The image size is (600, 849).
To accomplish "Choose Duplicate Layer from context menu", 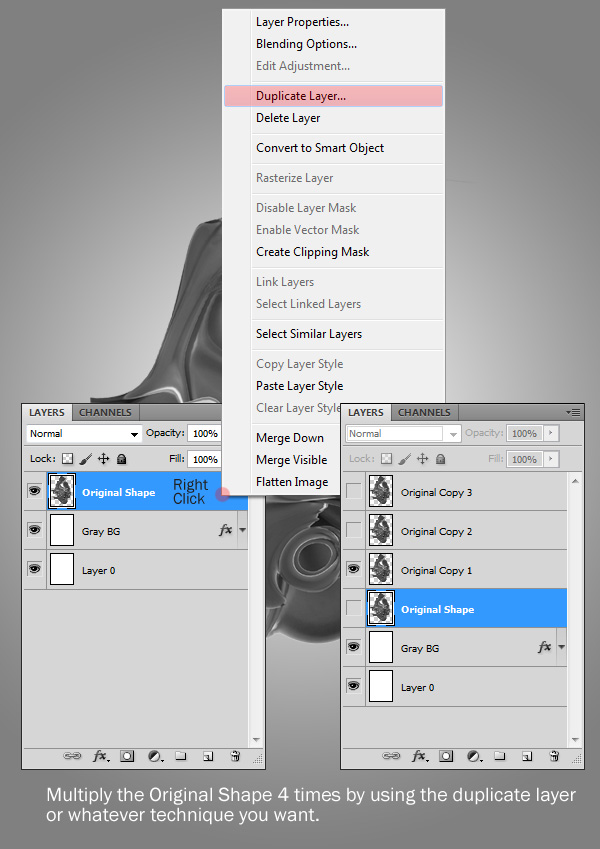I will (301, 96).
